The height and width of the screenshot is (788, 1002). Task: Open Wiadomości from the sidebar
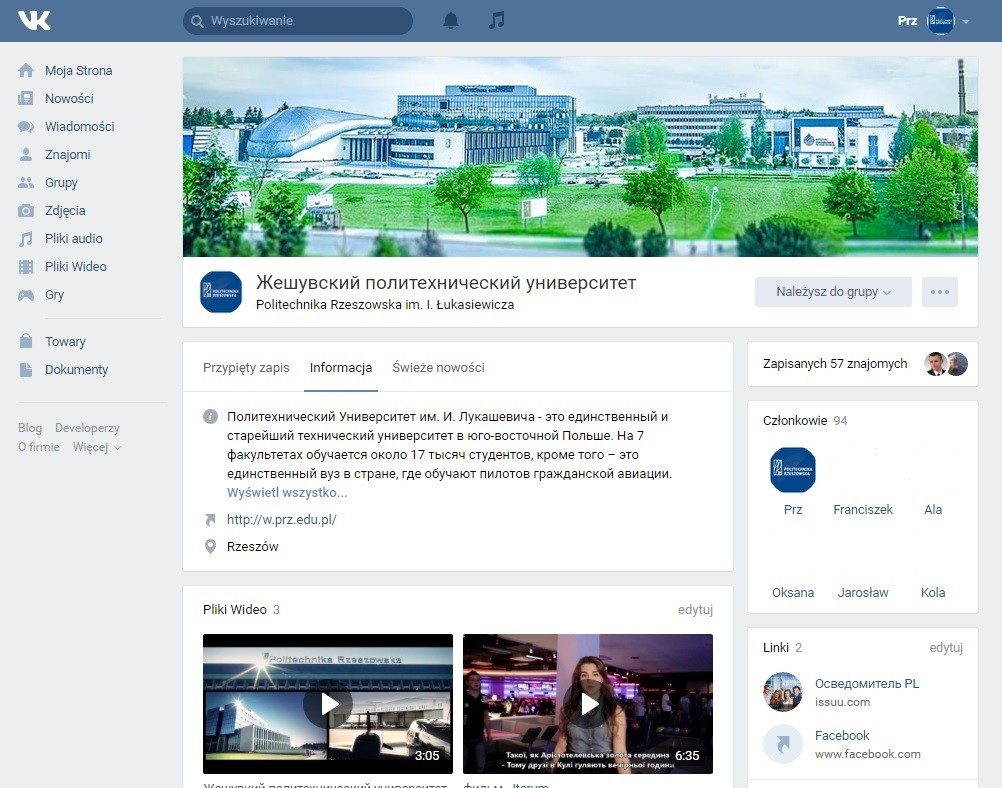click(x=79, y=127)
